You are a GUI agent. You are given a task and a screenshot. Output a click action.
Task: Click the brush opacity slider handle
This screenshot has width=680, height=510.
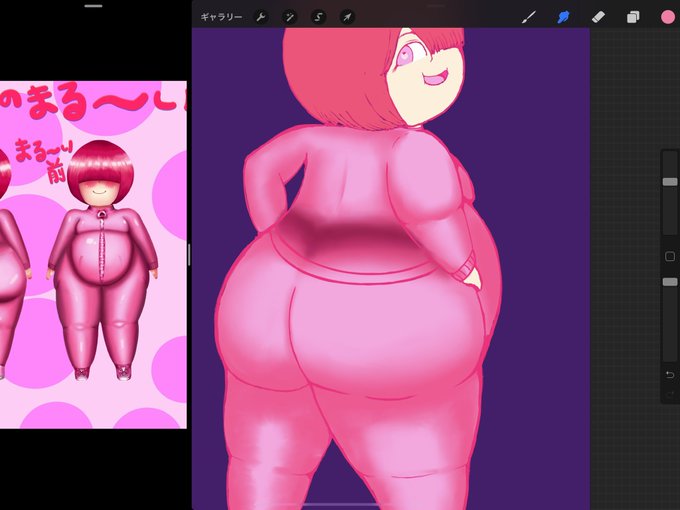point(670,282)
